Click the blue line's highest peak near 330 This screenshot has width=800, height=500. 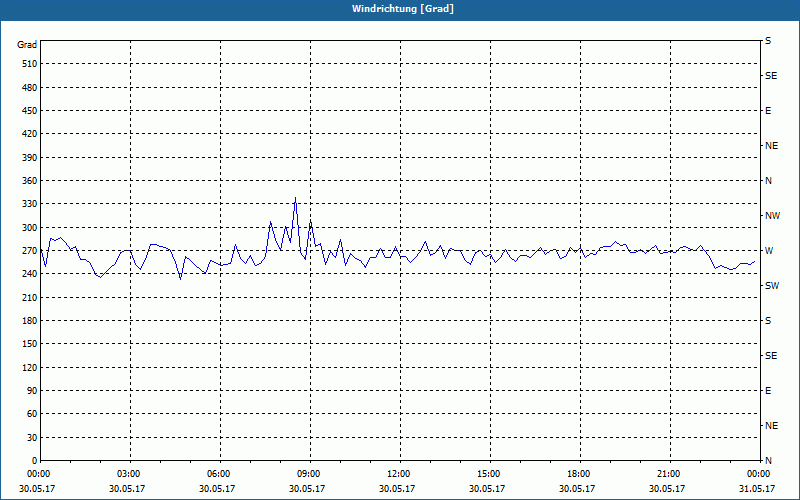295,197
